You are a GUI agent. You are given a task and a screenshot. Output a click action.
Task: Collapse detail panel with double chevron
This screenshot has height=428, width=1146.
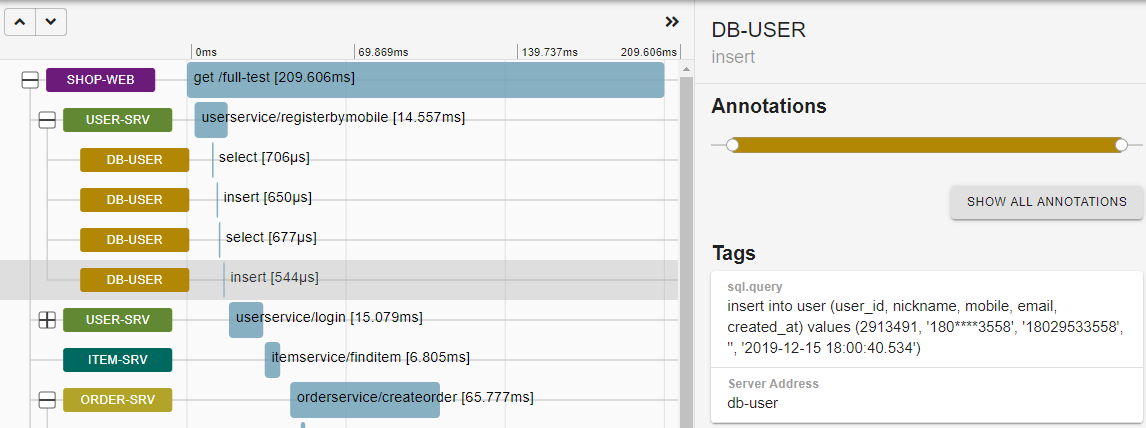(672, 22)
